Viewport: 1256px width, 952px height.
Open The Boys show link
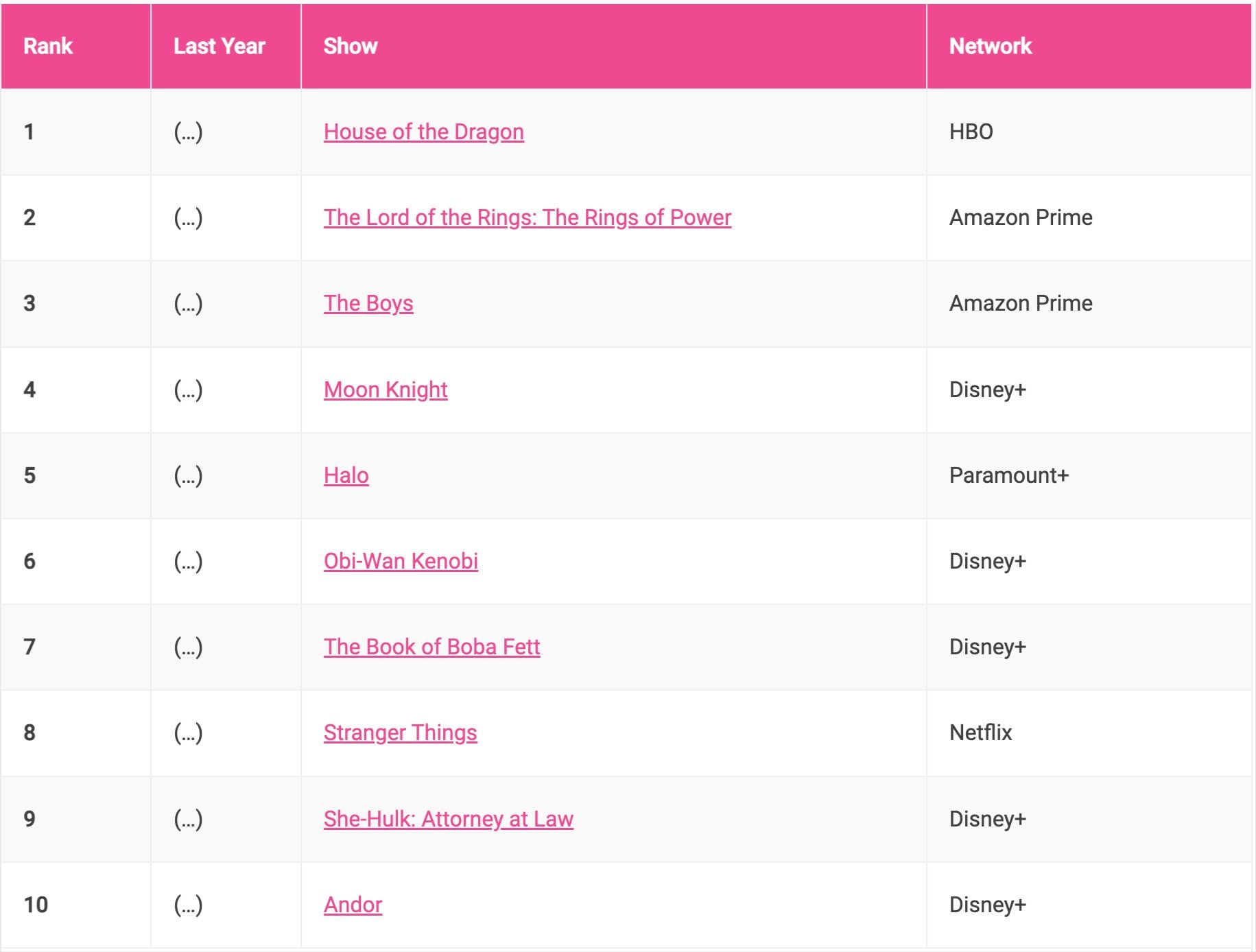point(368,303)
